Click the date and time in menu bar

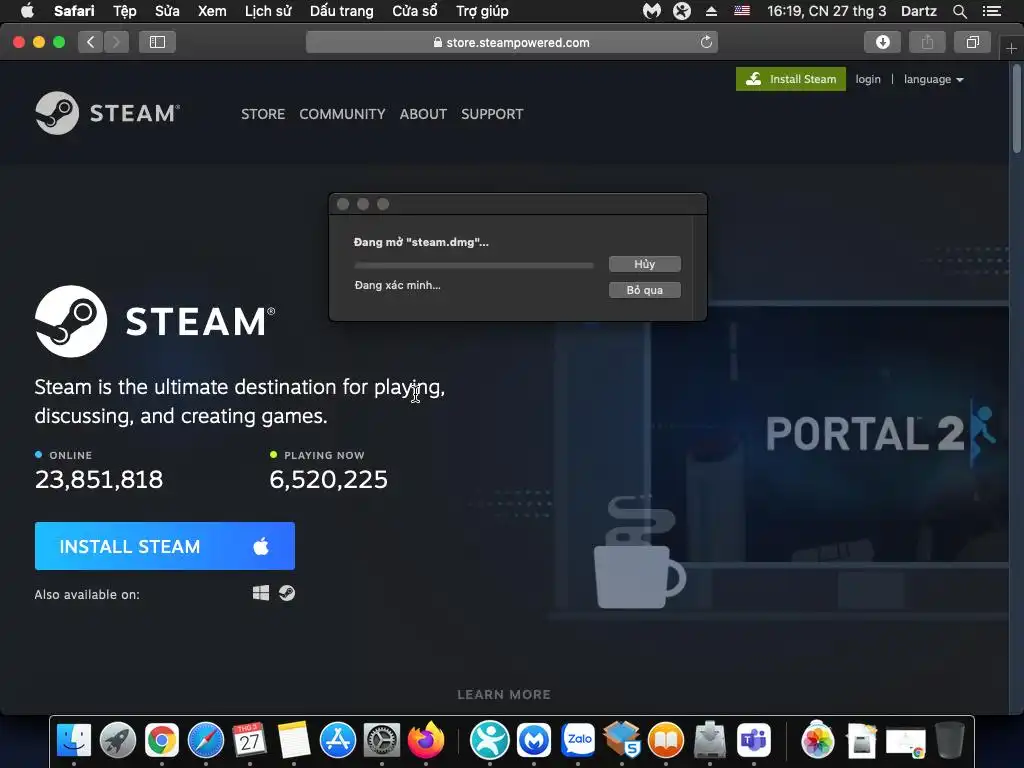827,10
